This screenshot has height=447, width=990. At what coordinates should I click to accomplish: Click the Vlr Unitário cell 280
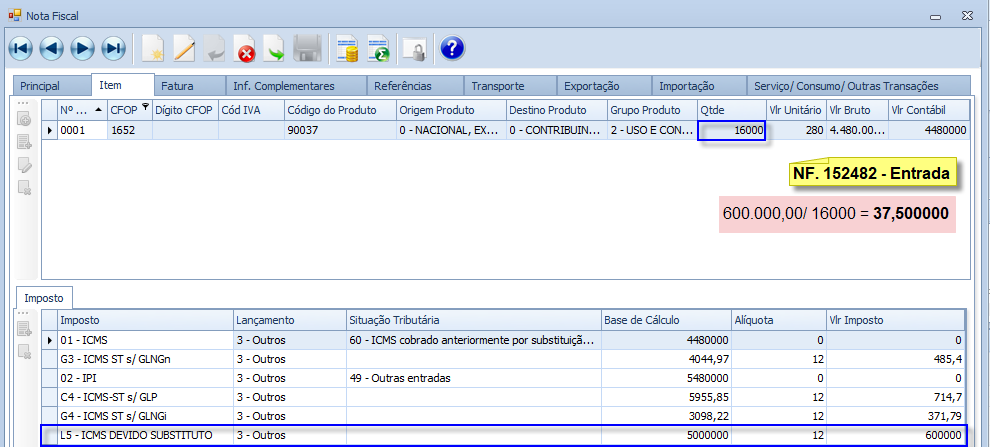click(x=796, y=131)
